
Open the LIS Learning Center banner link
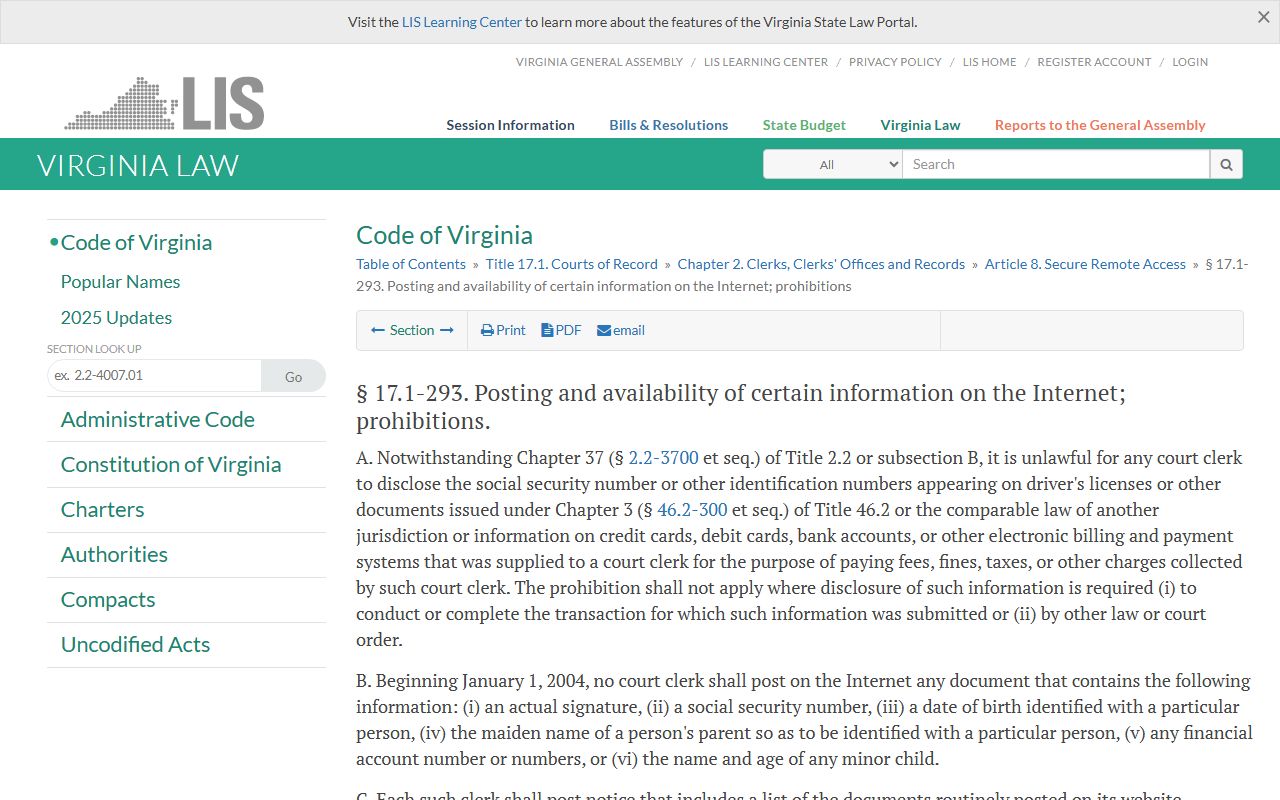(x=462, y=22)
